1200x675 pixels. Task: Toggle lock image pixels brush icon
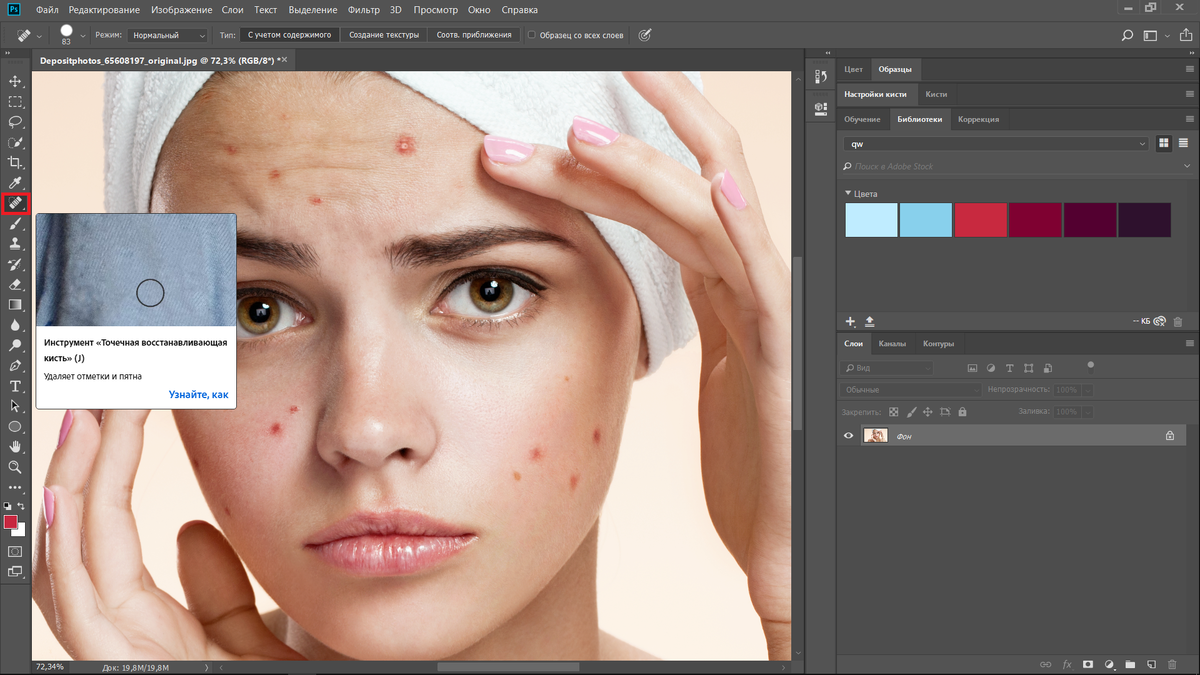click(911, 411)
